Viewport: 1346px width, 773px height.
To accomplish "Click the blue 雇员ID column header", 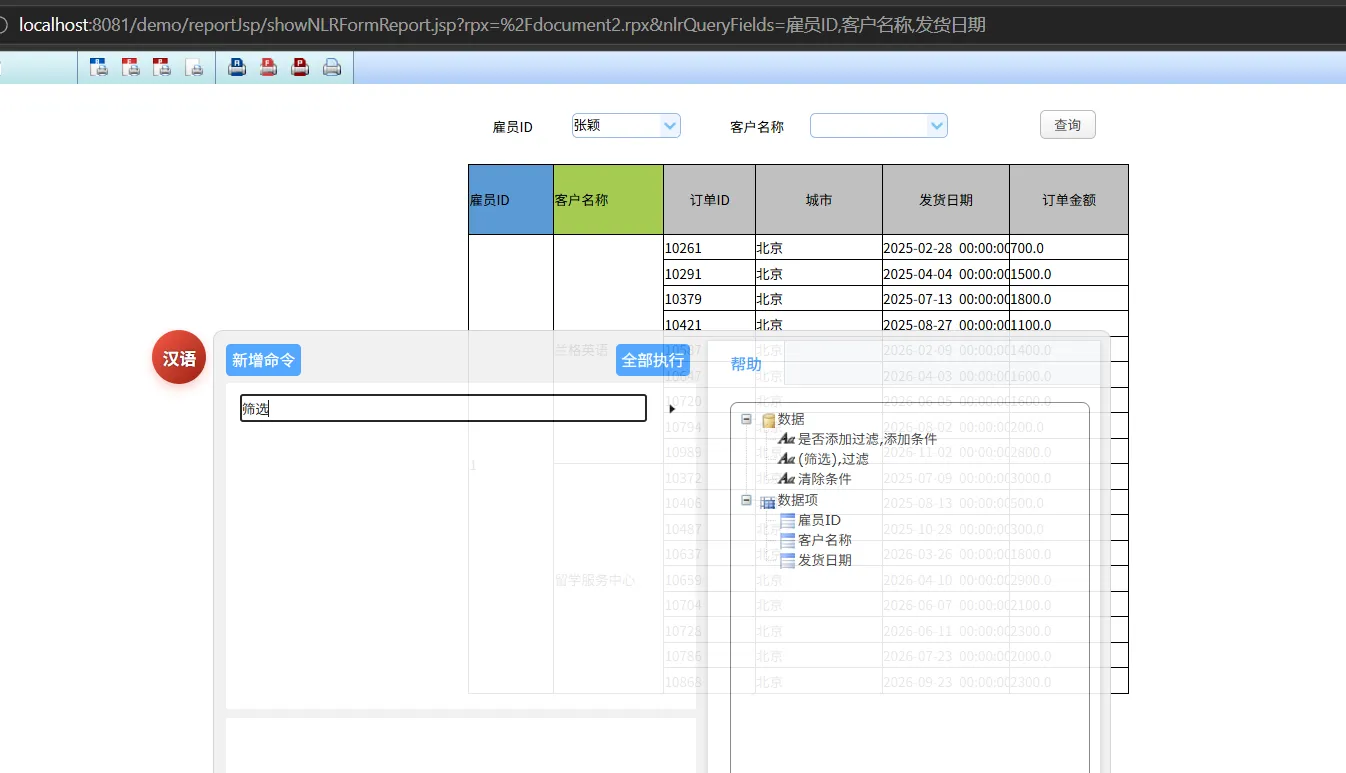I will 511,200.
